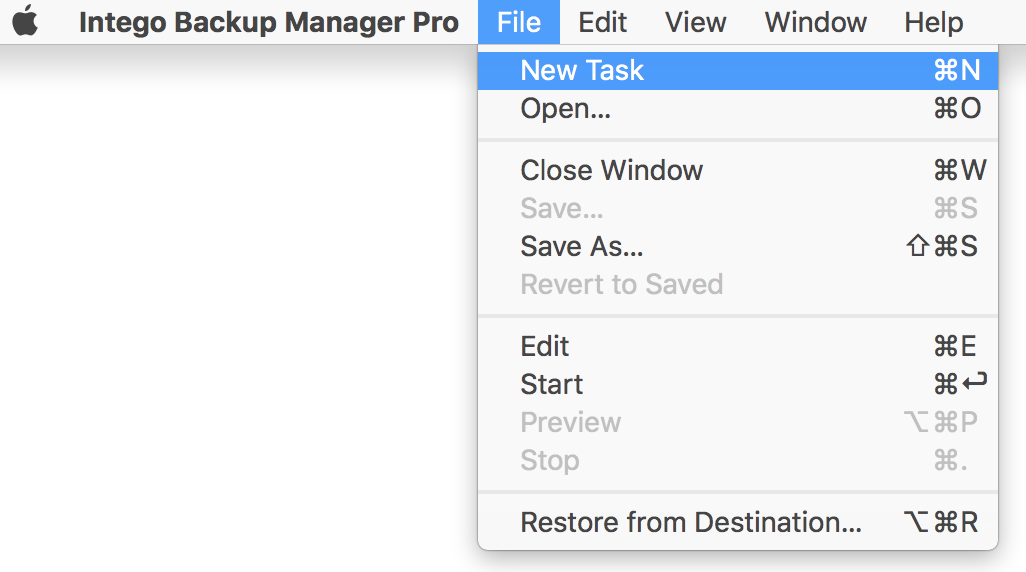Select the Open... menu item
Image resolution: width=1026 pixels, height=572 pixels.
[738, 109]
